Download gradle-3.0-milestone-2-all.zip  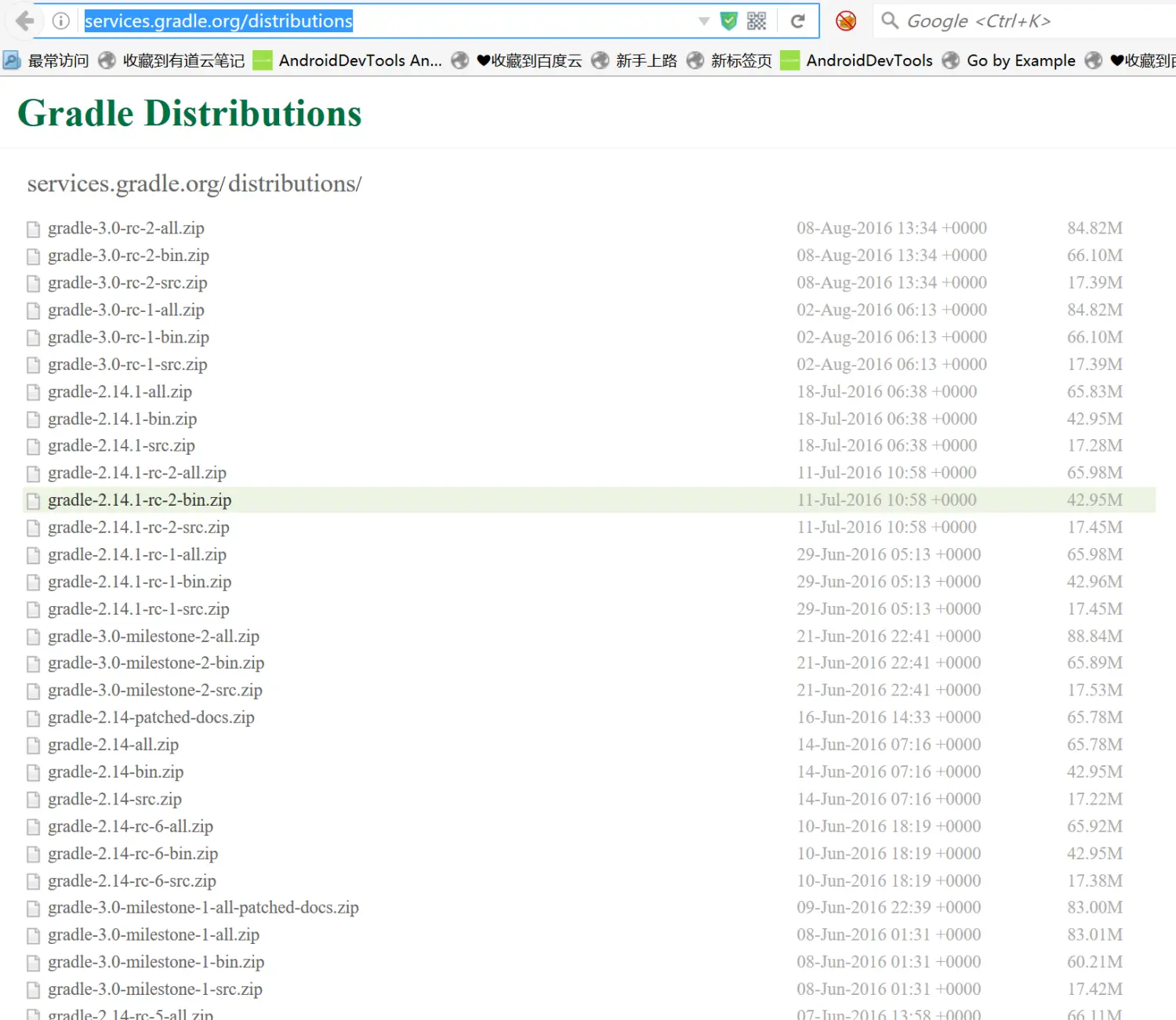pyautogui.click(x=154, y=636)
